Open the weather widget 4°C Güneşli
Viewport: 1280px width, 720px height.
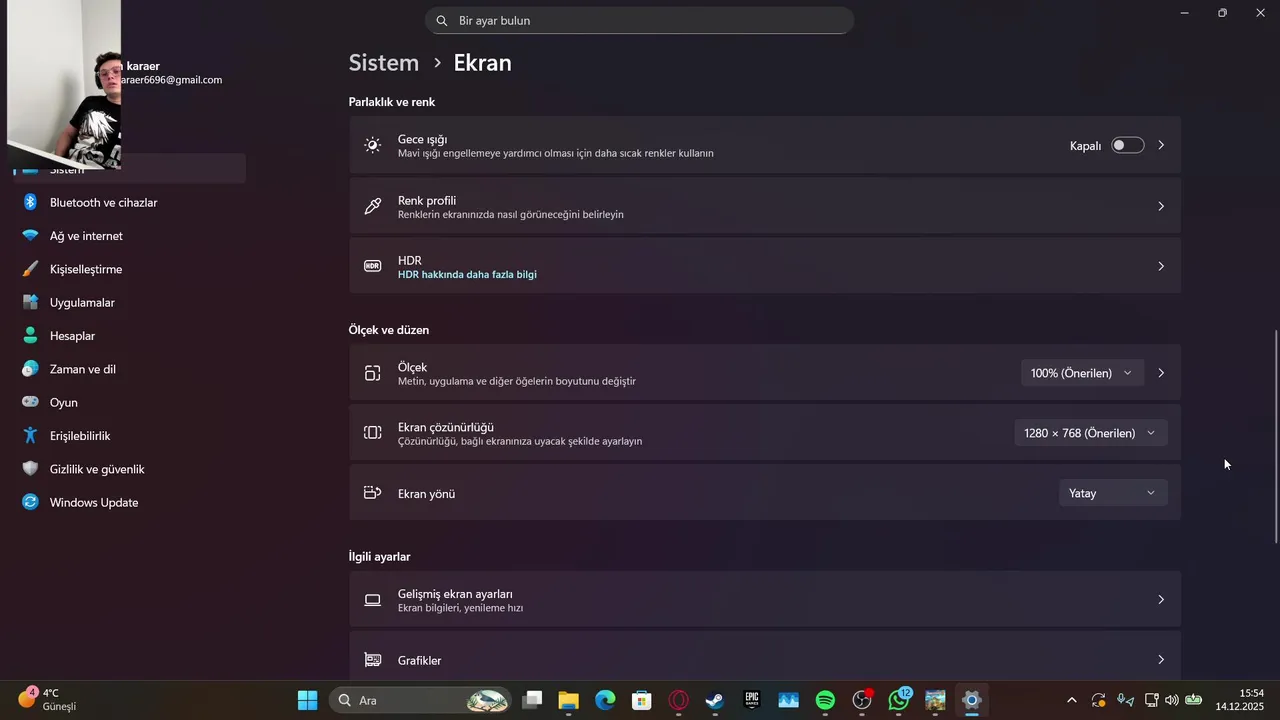(48, 699)
